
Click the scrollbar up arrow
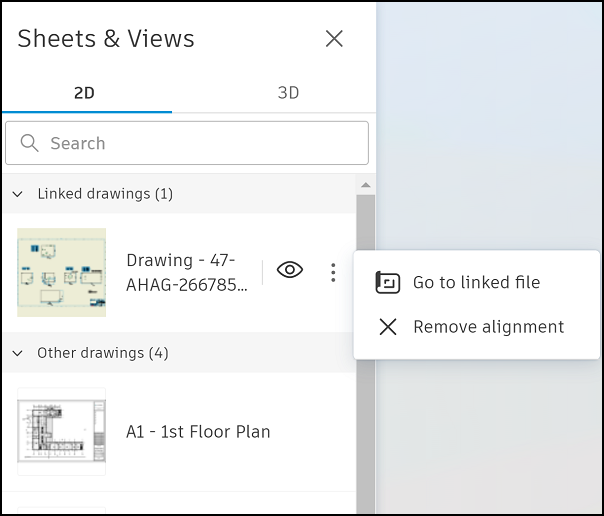coord(366,186)
